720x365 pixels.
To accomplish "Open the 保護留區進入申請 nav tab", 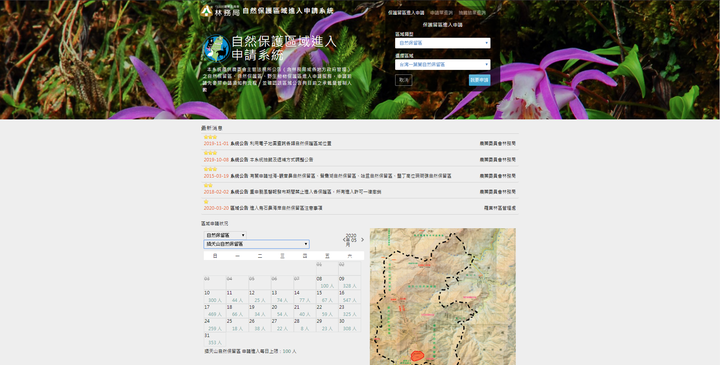I will (406, 13).
